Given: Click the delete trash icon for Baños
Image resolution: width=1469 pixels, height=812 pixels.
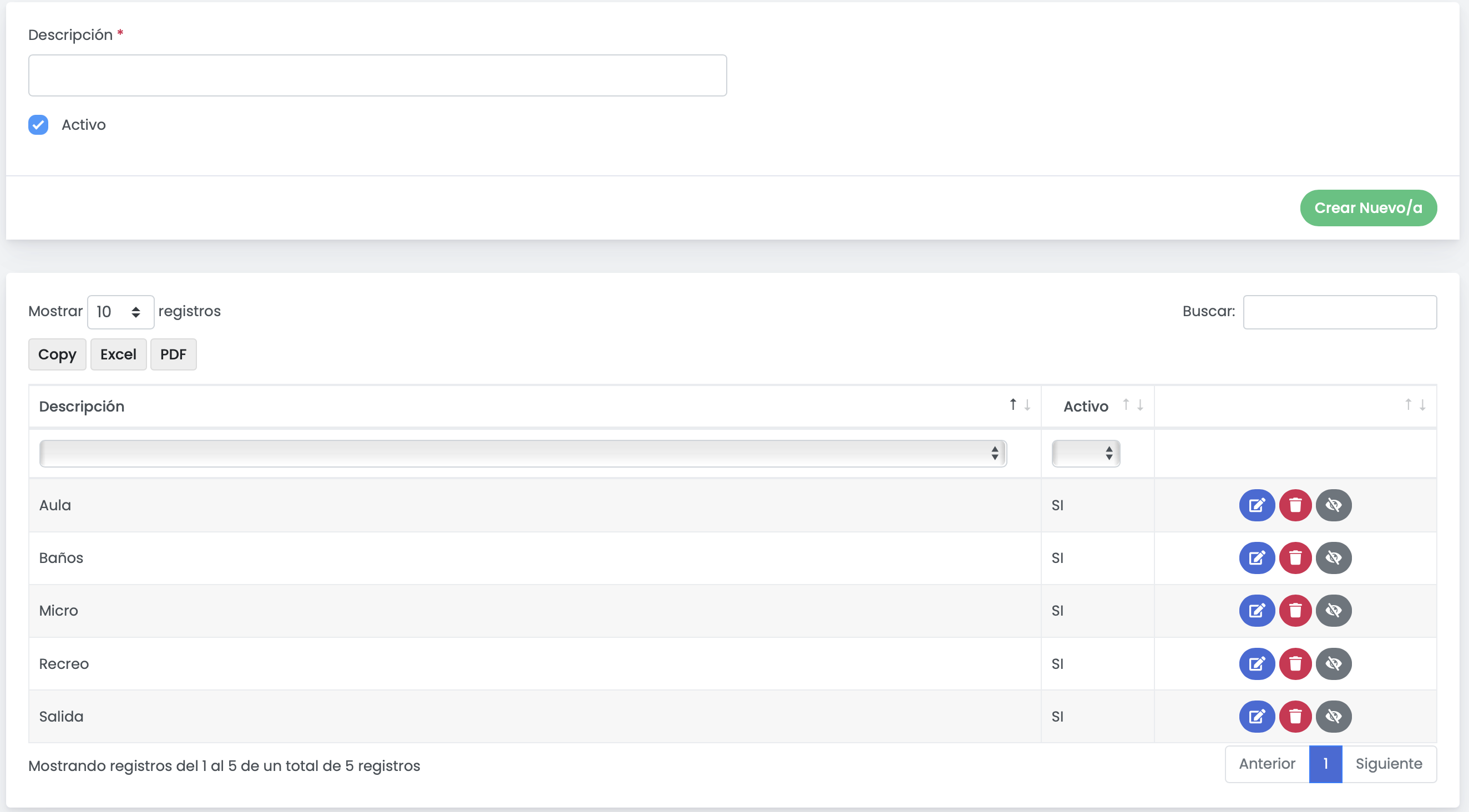Looking at the screenshot, I should point(1295,557).
